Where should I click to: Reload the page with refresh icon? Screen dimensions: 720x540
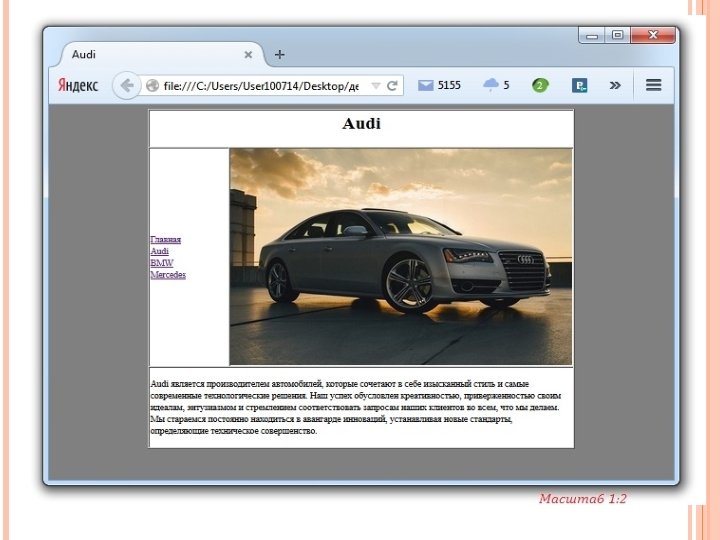pos(392,85)
